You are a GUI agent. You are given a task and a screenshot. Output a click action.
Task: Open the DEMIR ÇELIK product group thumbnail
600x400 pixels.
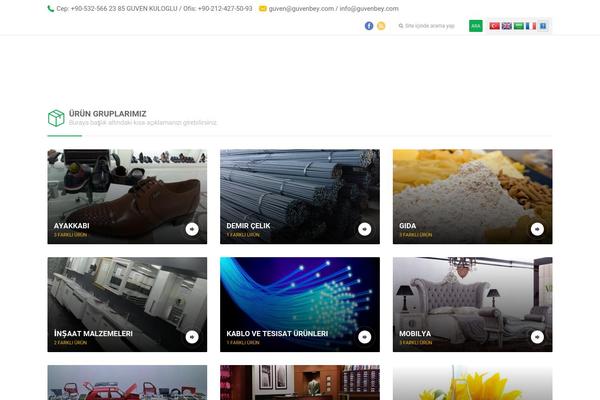(300, 196)
